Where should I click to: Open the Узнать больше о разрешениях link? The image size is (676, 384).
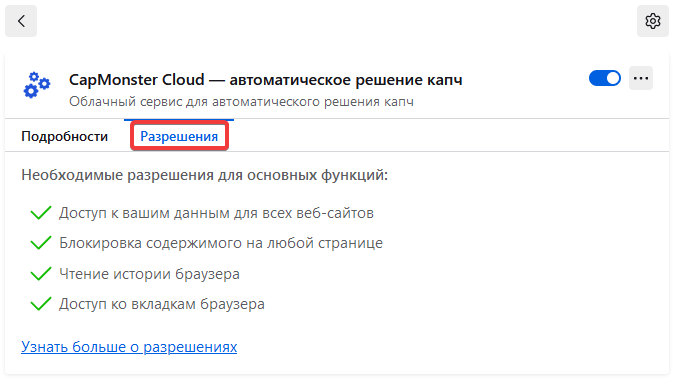coord(129,347)
